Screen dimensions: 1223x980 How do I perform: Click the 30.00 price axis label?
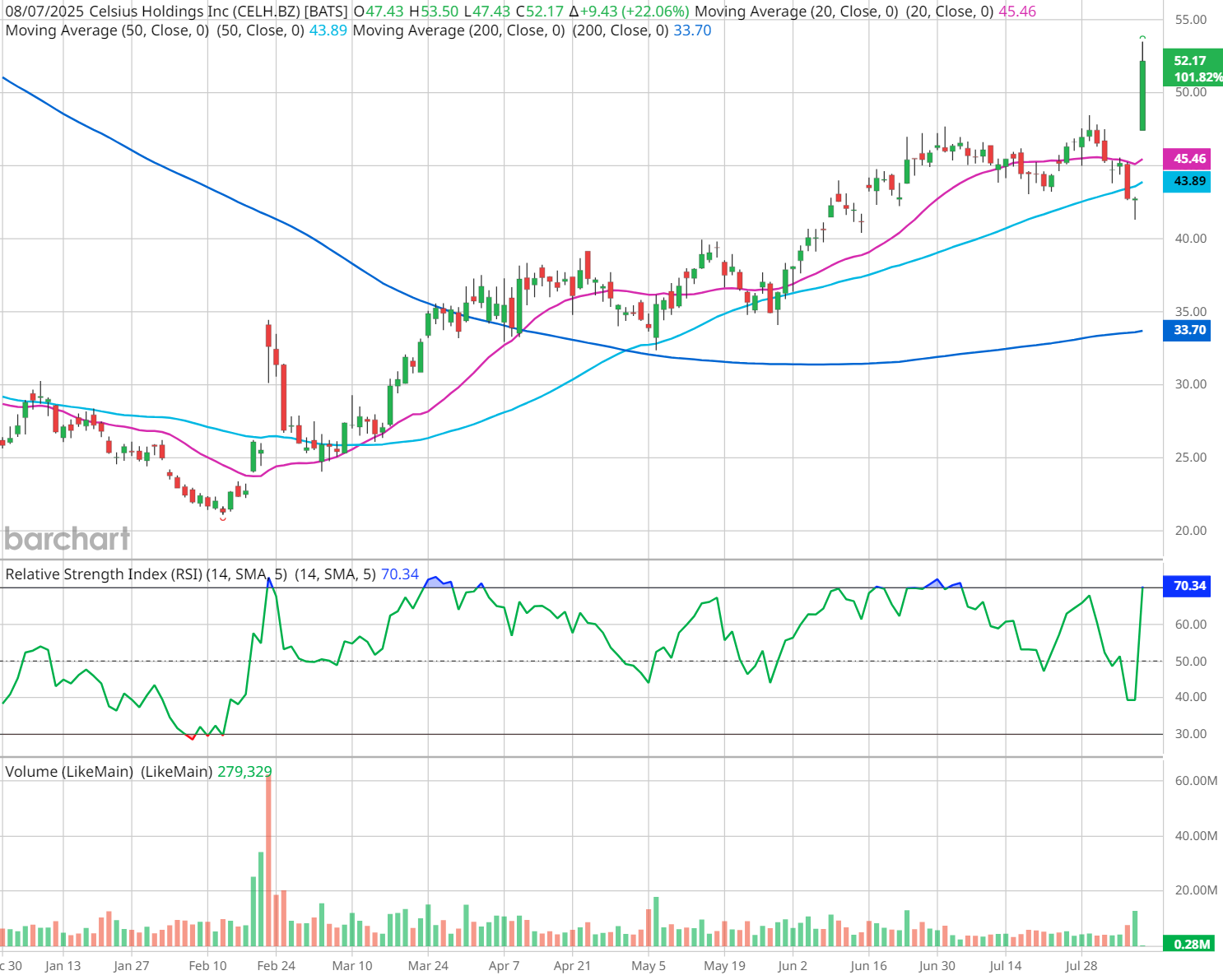coord(1190,384)
